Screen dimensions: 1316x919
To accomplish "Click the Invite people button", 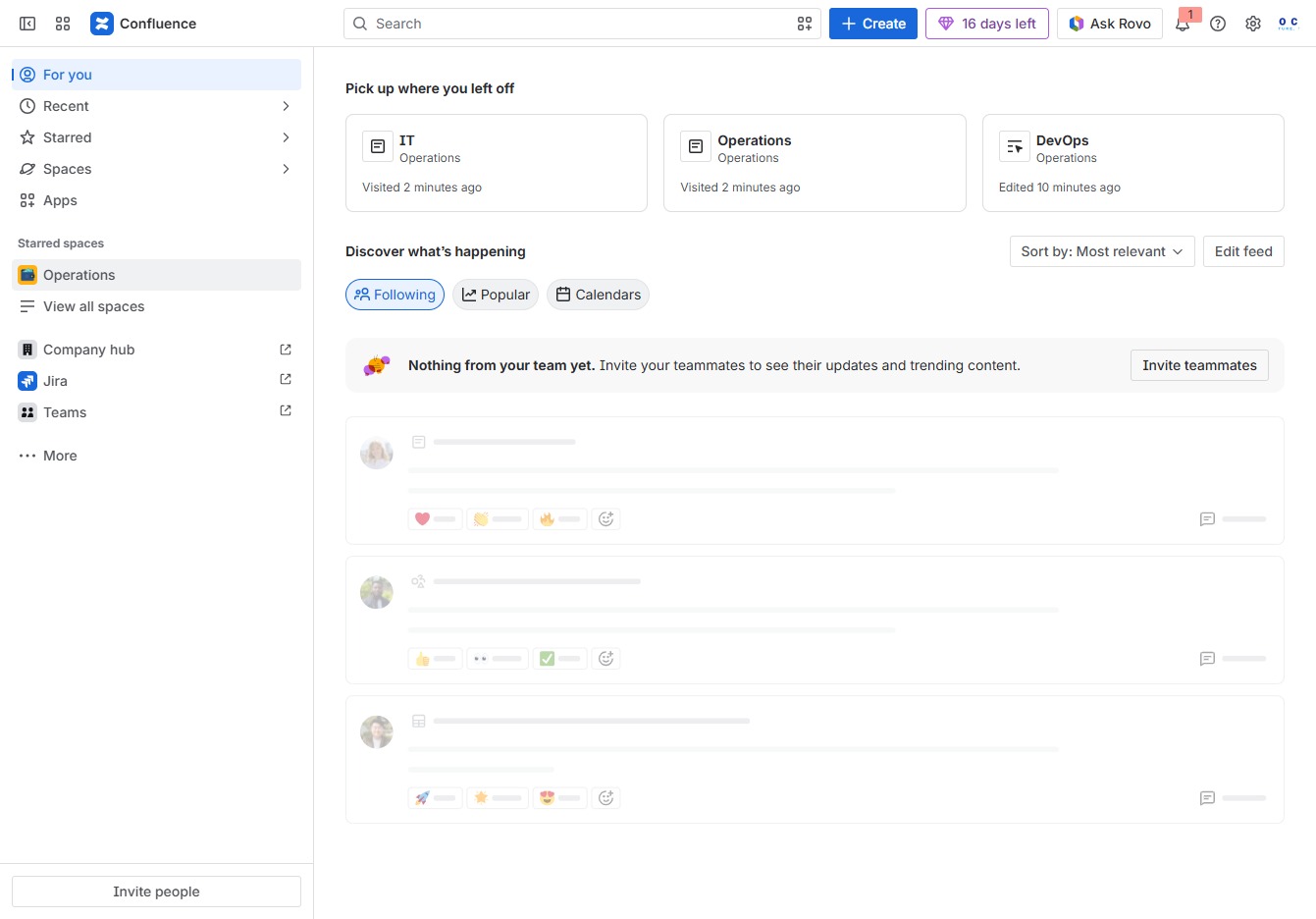I will (156, 892).
